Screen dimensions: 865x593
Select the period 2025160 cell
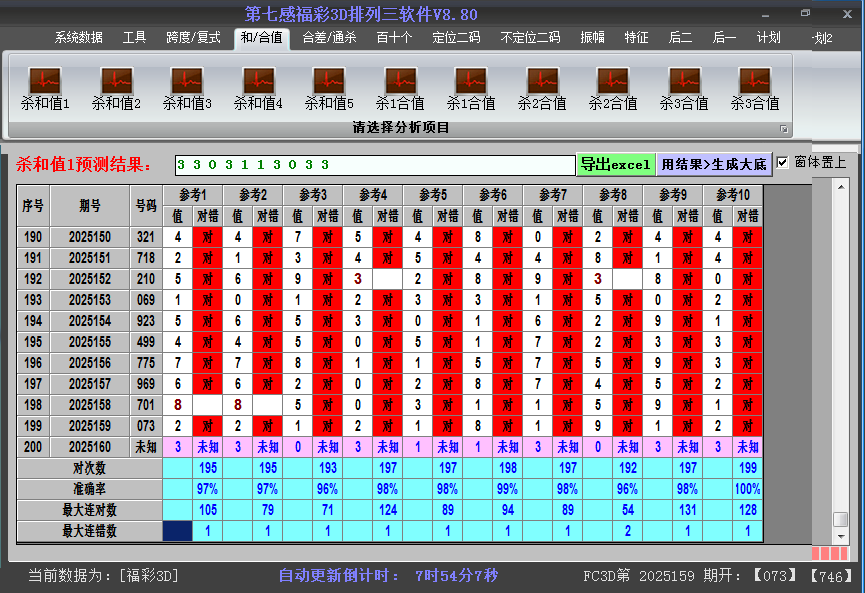(x=90, y=447)
